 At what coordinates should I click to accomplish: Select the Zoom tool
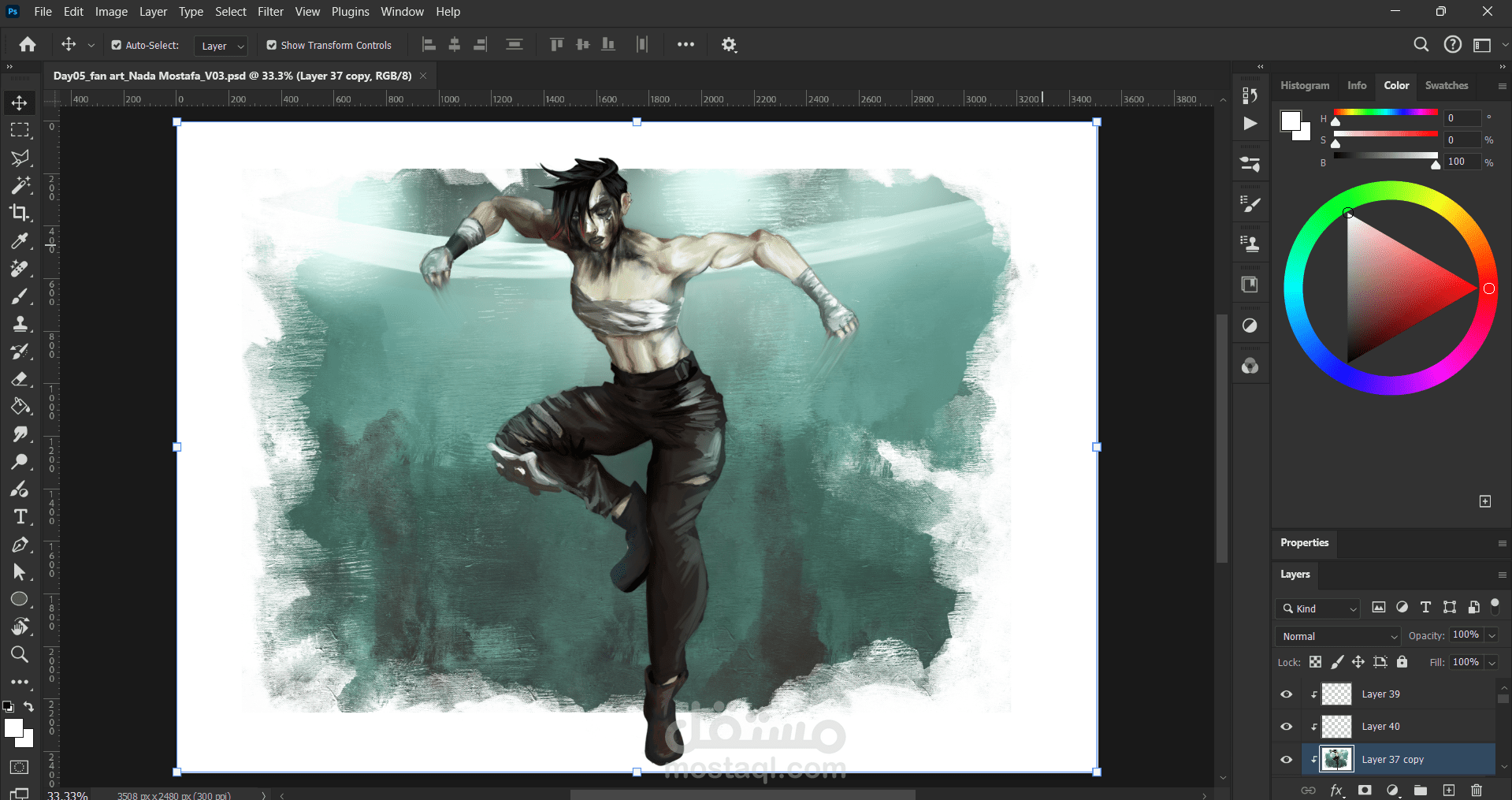pos(20,654)
